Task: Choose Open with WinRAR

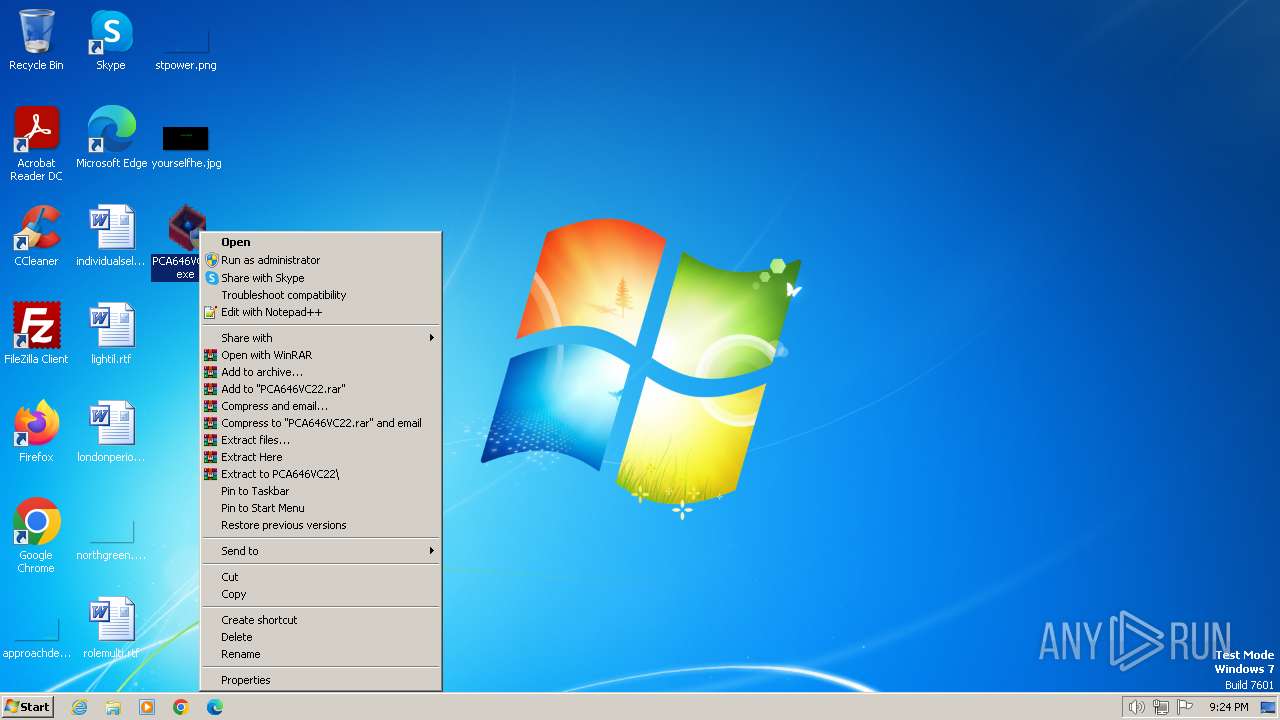Action: click(x=320, y=355)
